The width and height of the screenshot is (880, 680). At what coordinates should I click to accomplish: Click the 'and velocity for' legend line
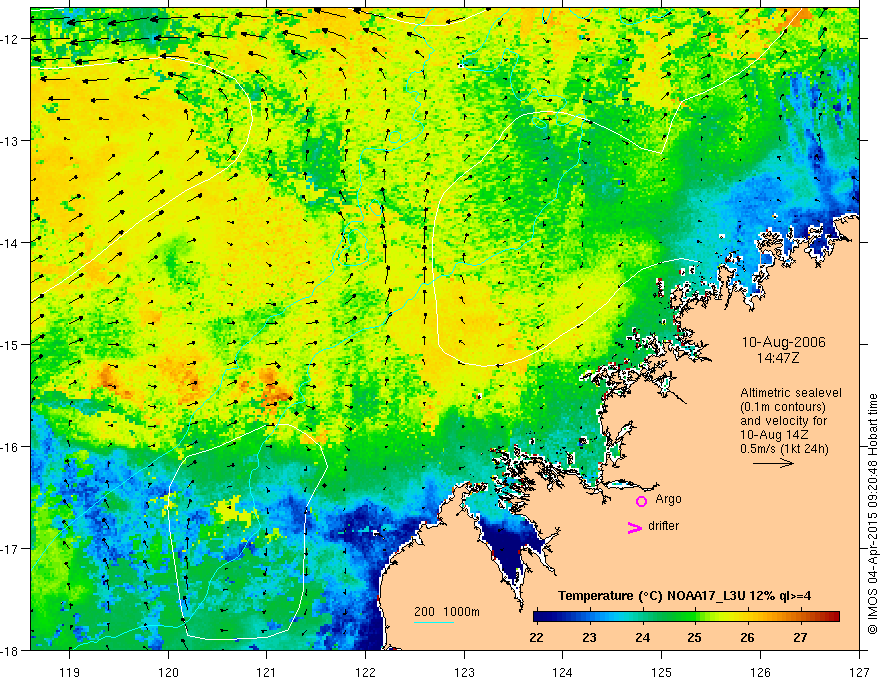coord(776,421)
